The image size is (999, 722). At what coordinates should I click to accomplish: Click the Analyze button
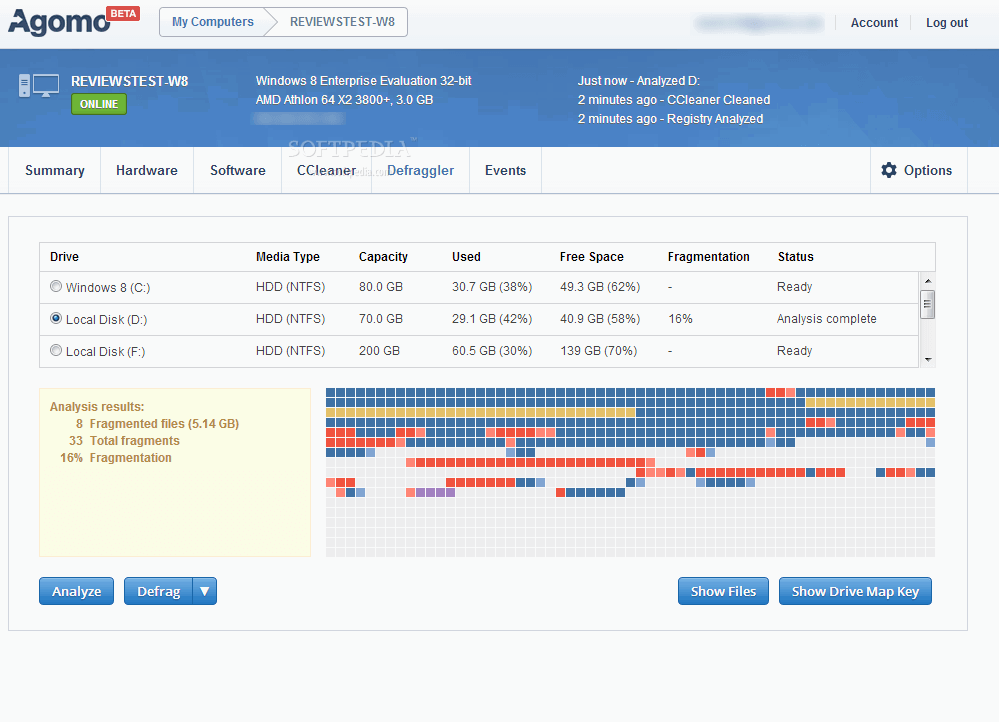[x=76, y=591]
